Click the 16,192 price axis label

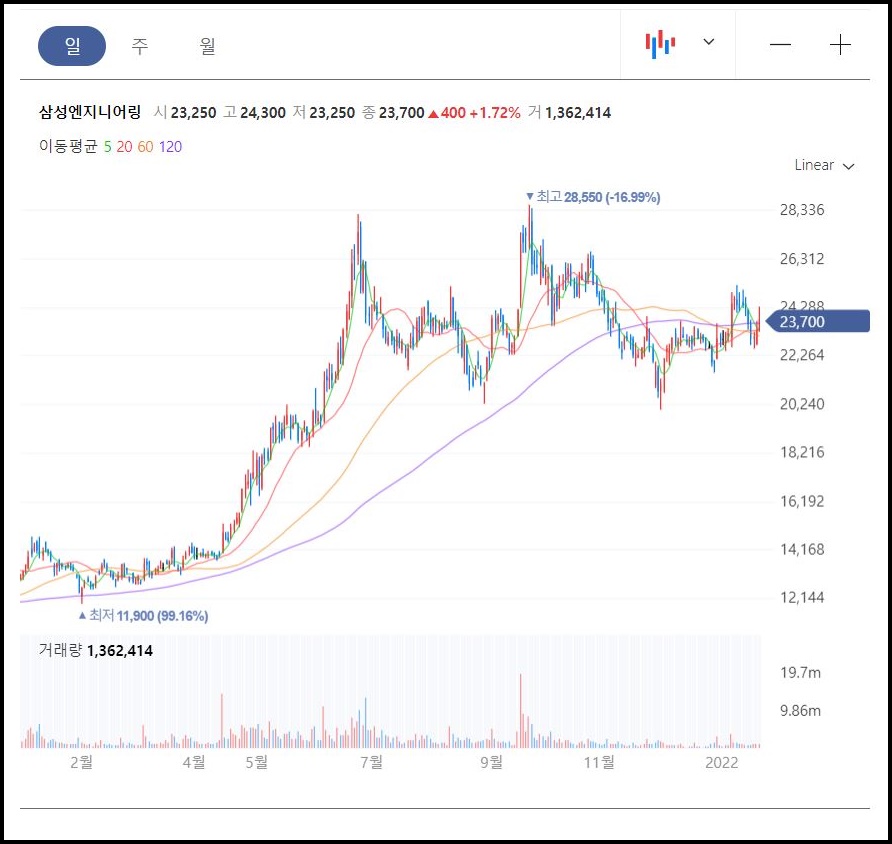click(802, 501)
